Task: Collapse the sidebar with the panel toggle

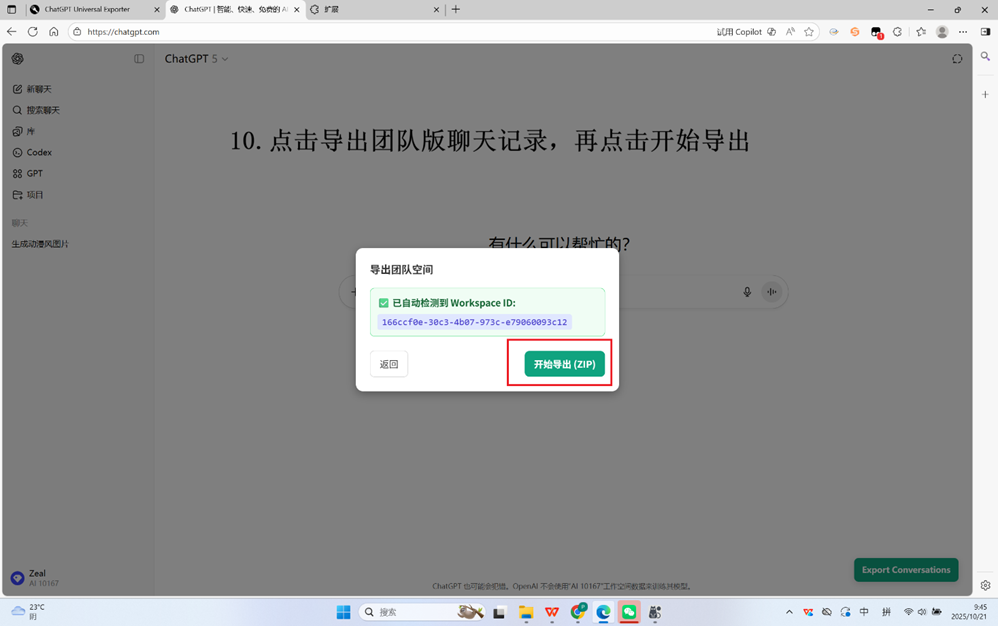Action: (x=138, y=59)
